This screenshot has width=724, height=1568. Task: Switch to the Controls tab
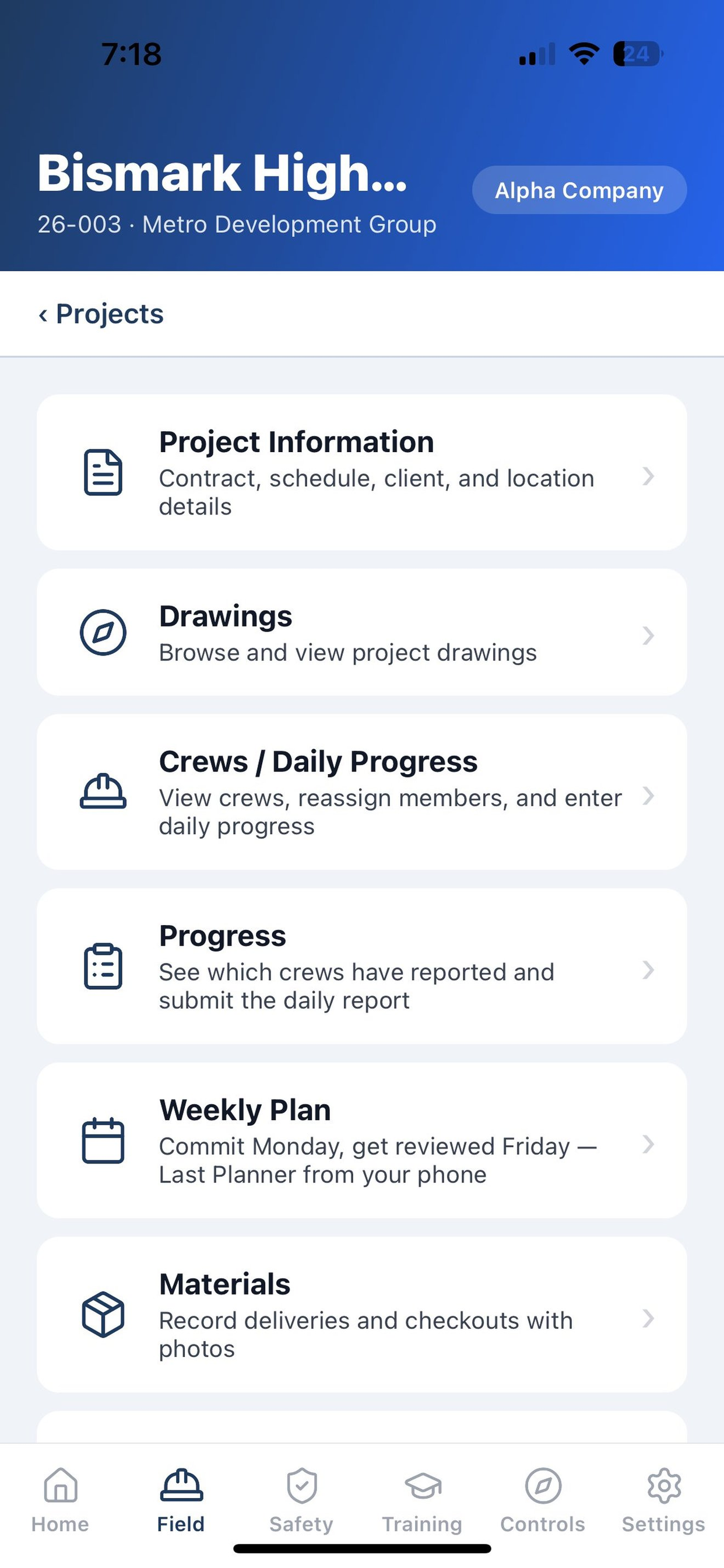543,1500
